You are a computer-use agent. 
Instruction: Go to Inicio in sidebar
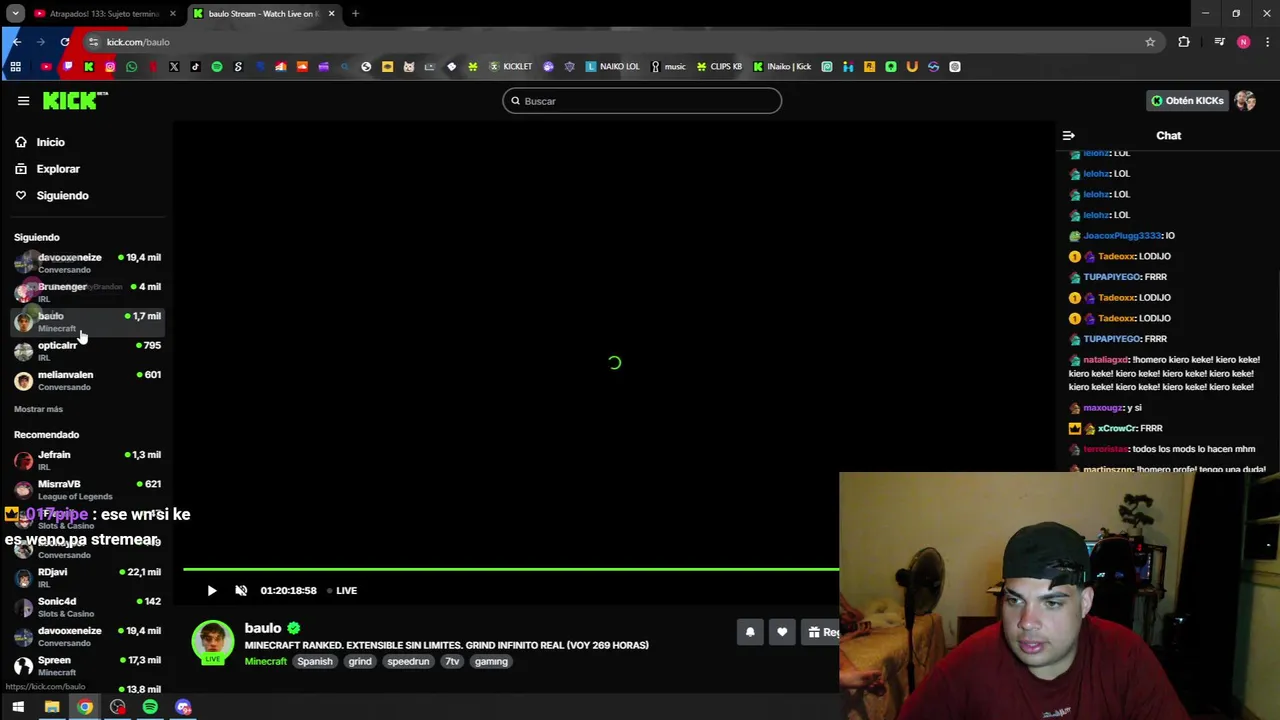pos(50,142)
